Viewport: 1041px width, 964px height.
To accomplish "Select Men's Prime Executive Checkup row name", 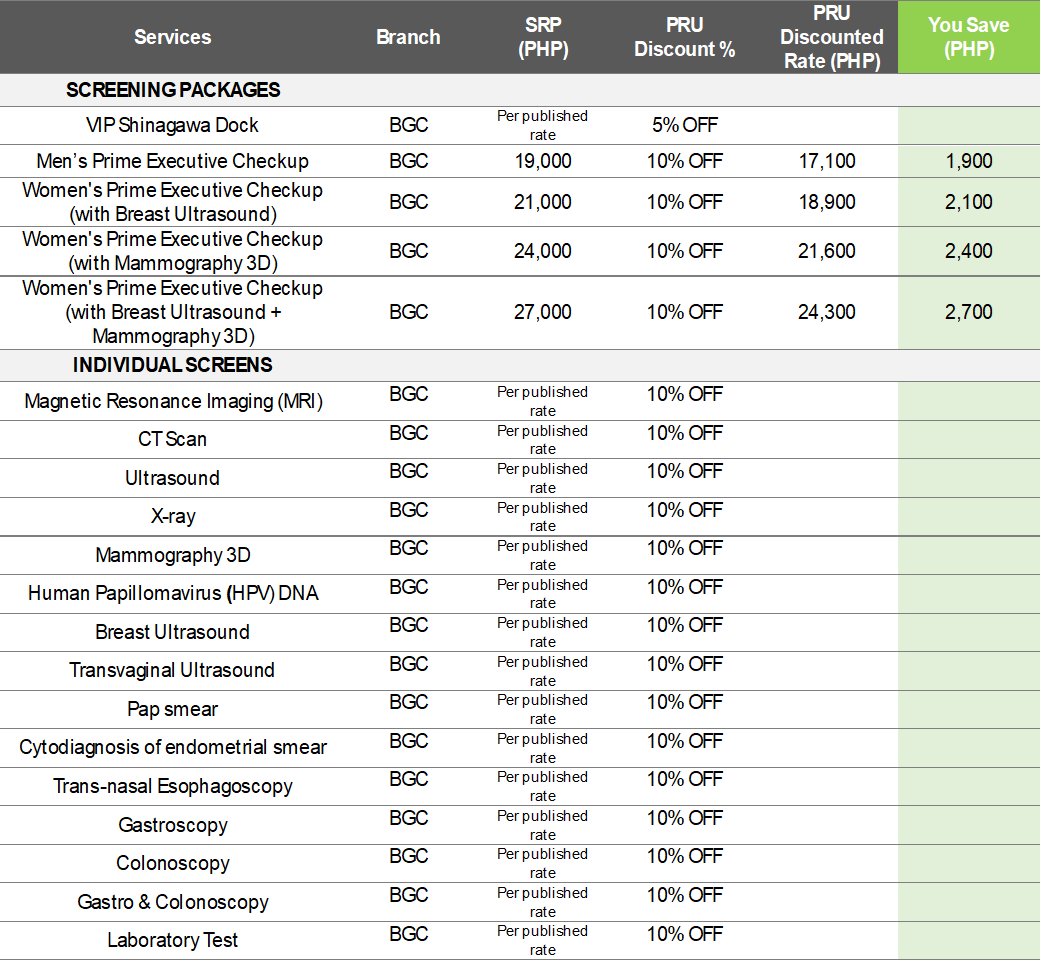I will click(x=173, y=161).
